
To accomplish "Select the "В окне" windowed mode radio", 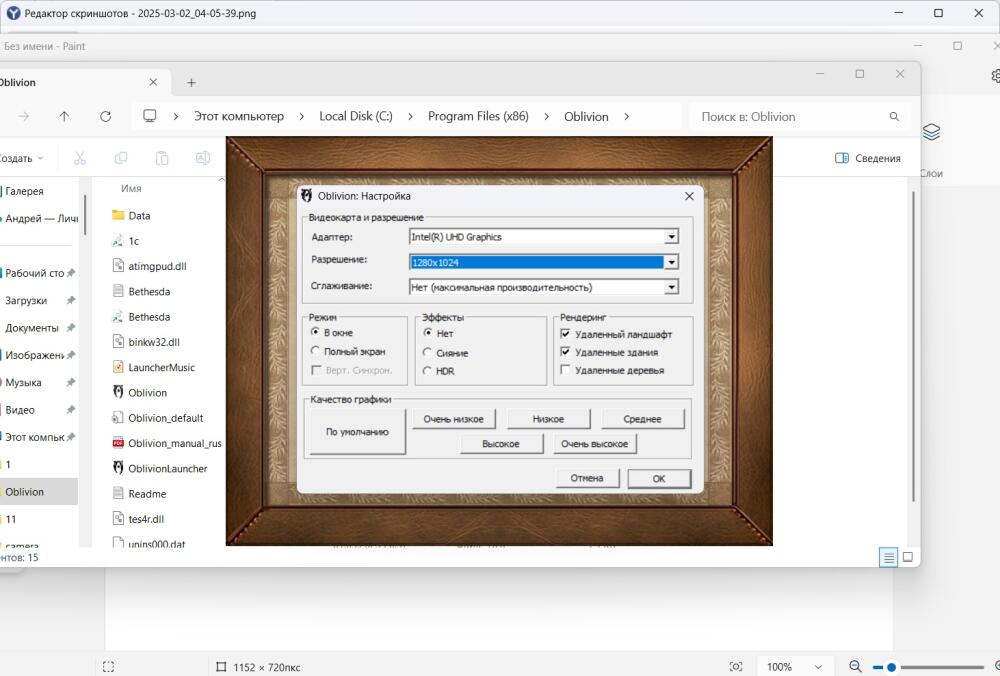I will 315,332.
